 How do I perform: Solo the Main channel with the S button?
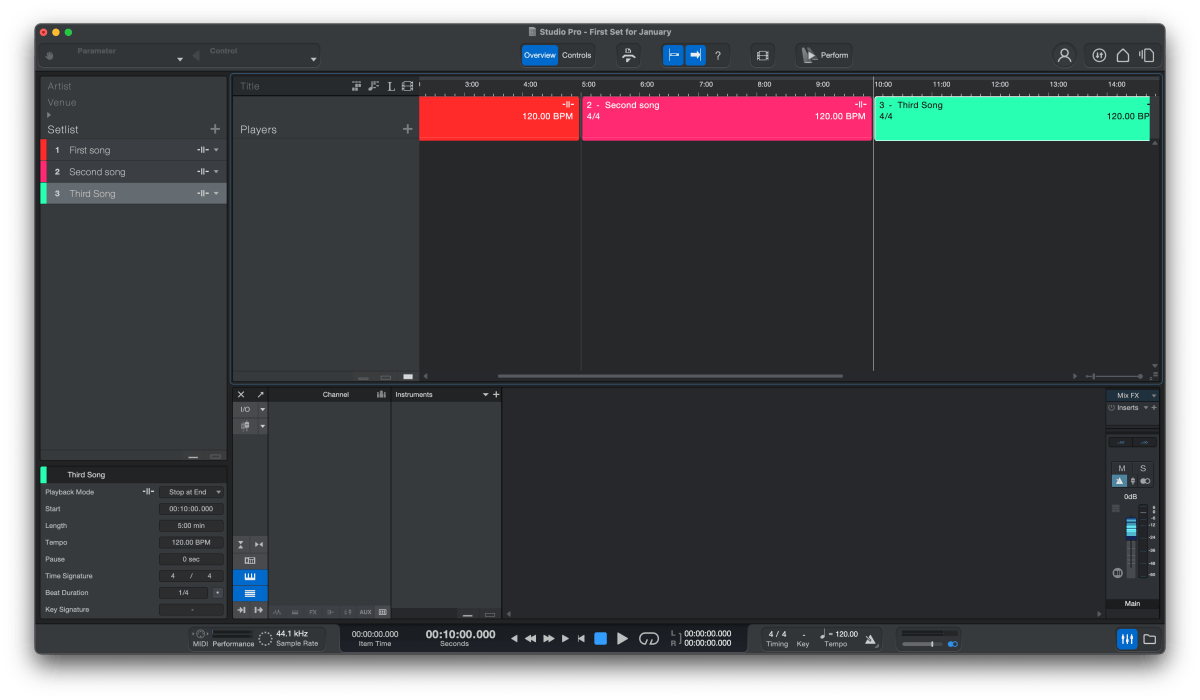[1142, 468]
